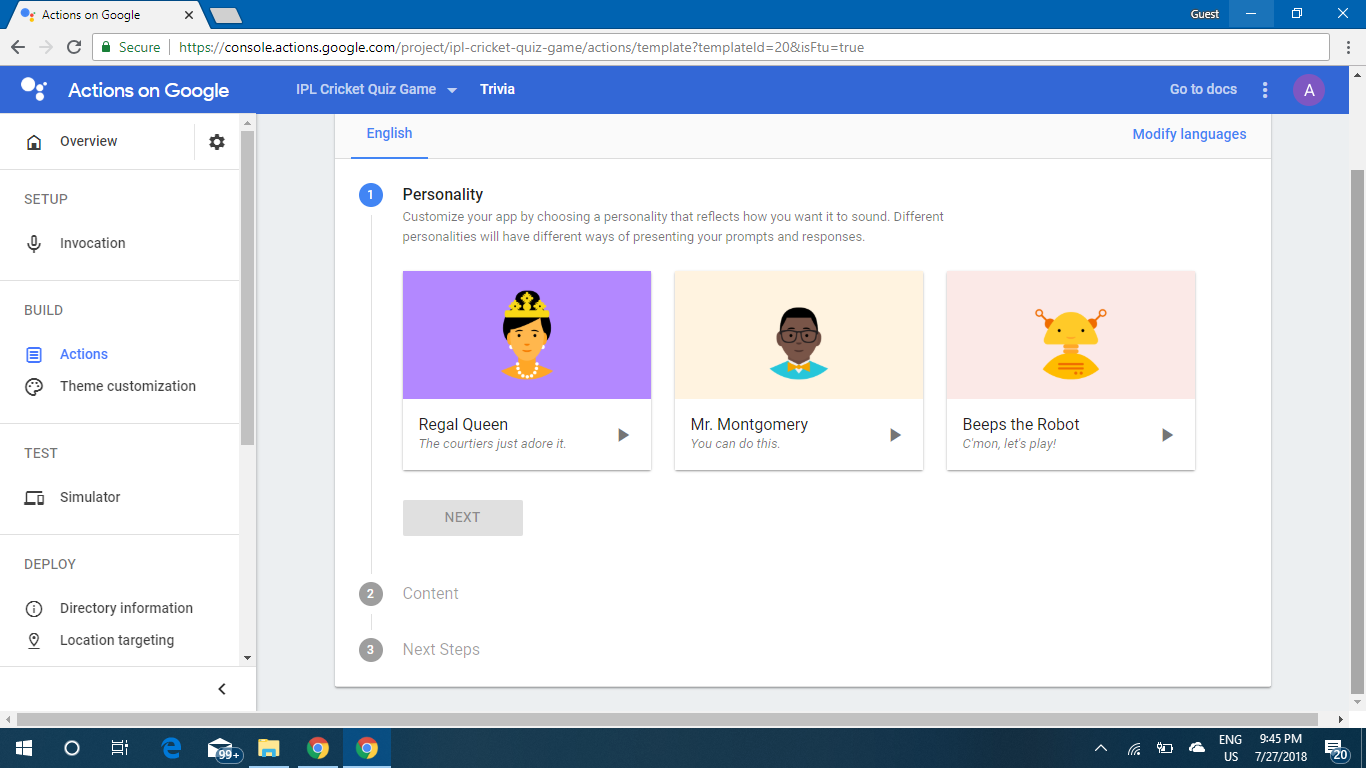Play the Regal Queen voice sample
The width and height of the screenshot is (1366, 768).
coord(623,435)
